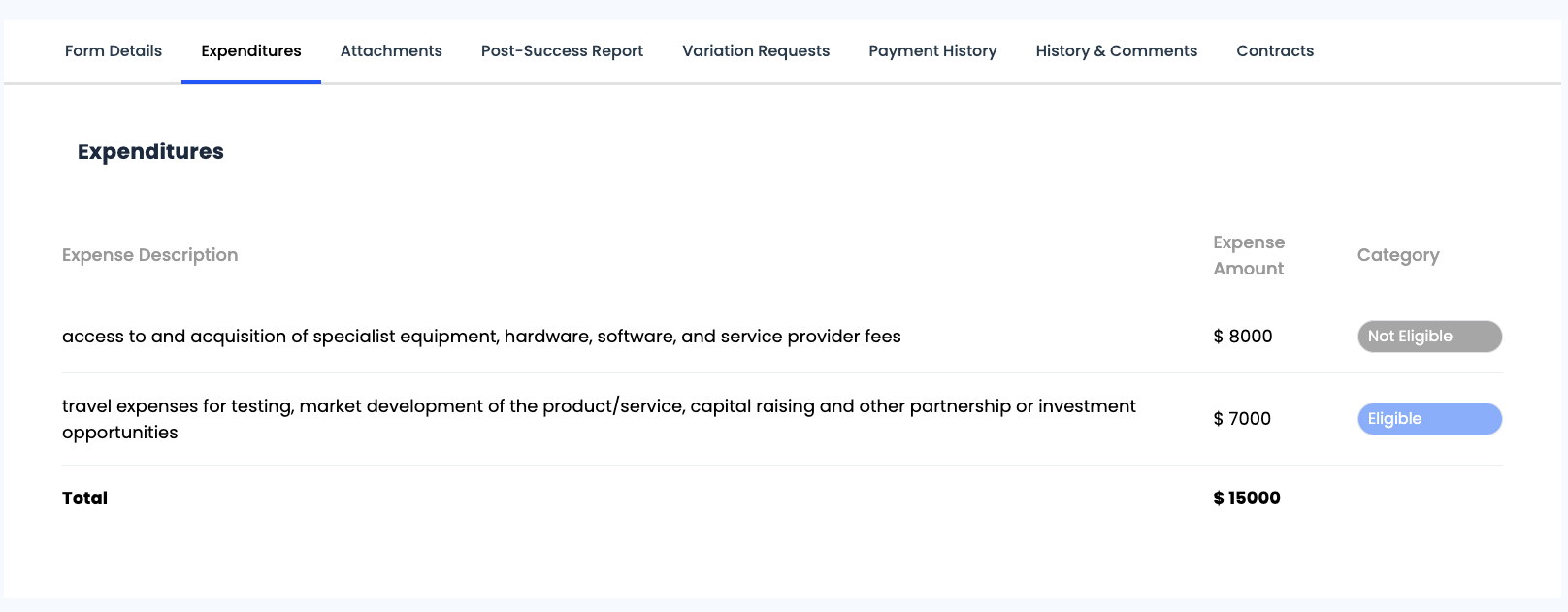This screenshot has width=1568, height=612.
Task: Navigate to the Contracts tab
Action: point(1274,51)
